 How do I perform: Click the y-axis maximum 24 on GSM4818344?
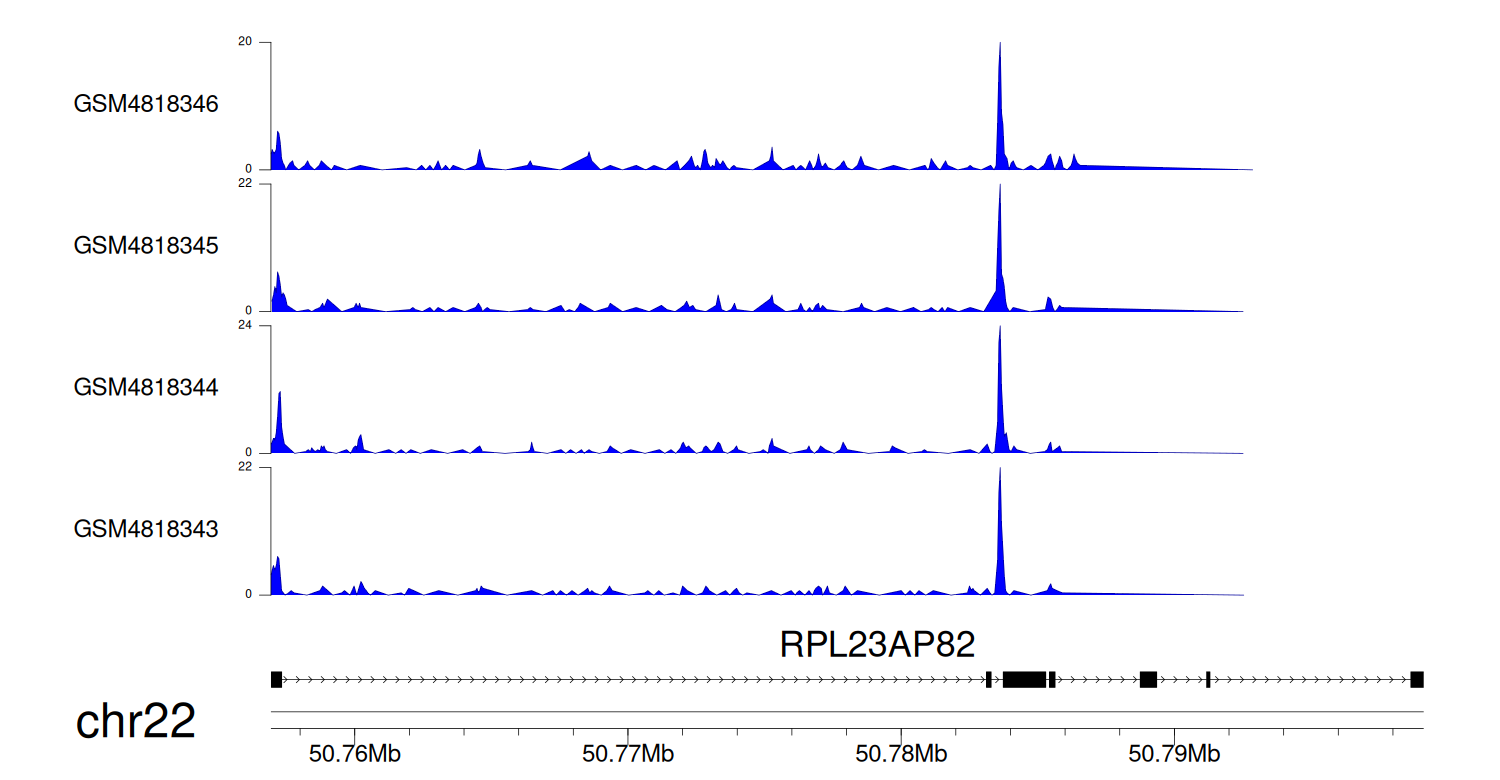click(245, 326)
